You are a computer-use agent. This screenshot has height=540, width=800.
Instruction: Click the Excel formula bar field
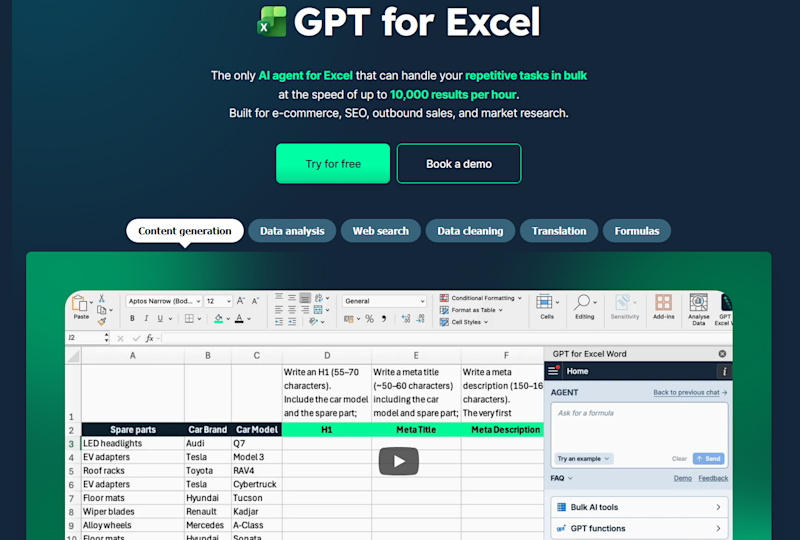tap(447, 338)
